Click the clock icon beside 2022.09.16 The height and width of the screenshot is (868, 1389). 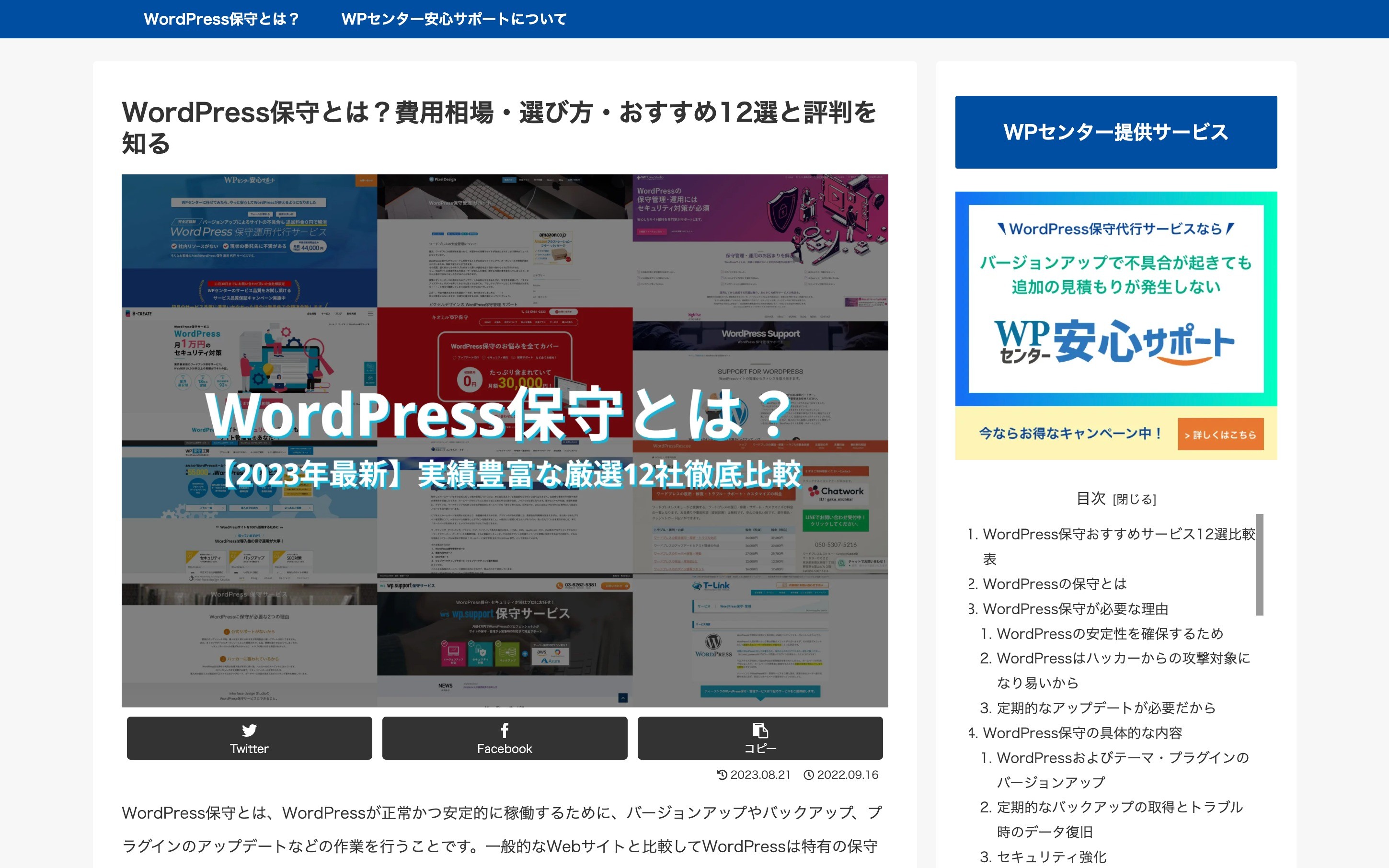[x=808, y=775]
